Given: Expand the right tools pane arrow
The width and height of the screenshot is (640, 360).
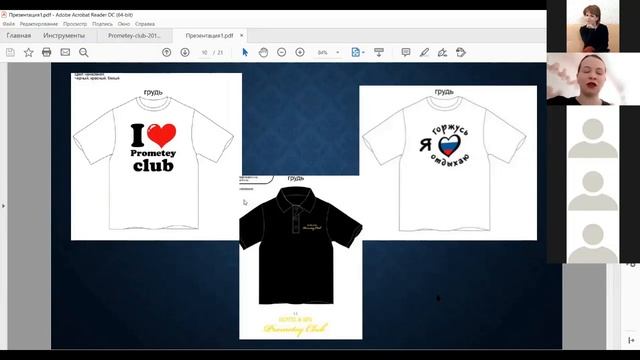Looking at the screenshot, I should 631,340.
